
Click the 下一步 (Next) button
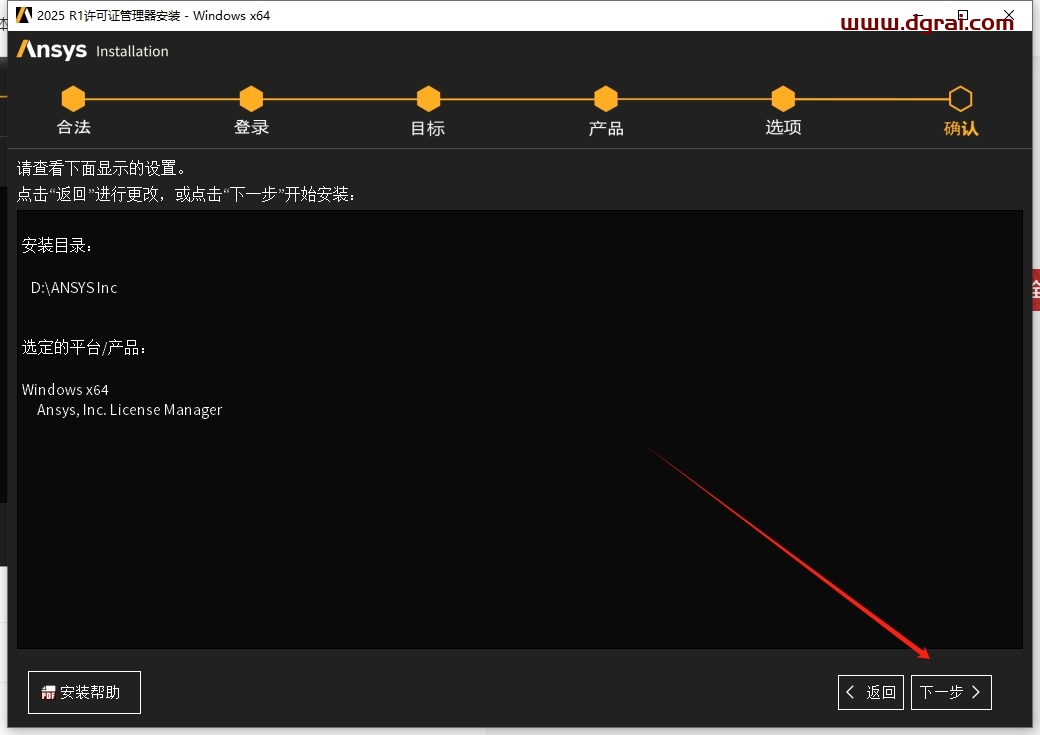(x=951, y=693)
